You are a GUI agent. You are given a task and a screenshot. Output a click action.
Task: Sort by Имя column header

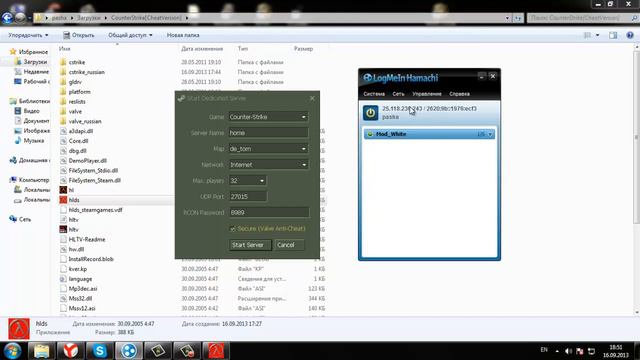64,49
